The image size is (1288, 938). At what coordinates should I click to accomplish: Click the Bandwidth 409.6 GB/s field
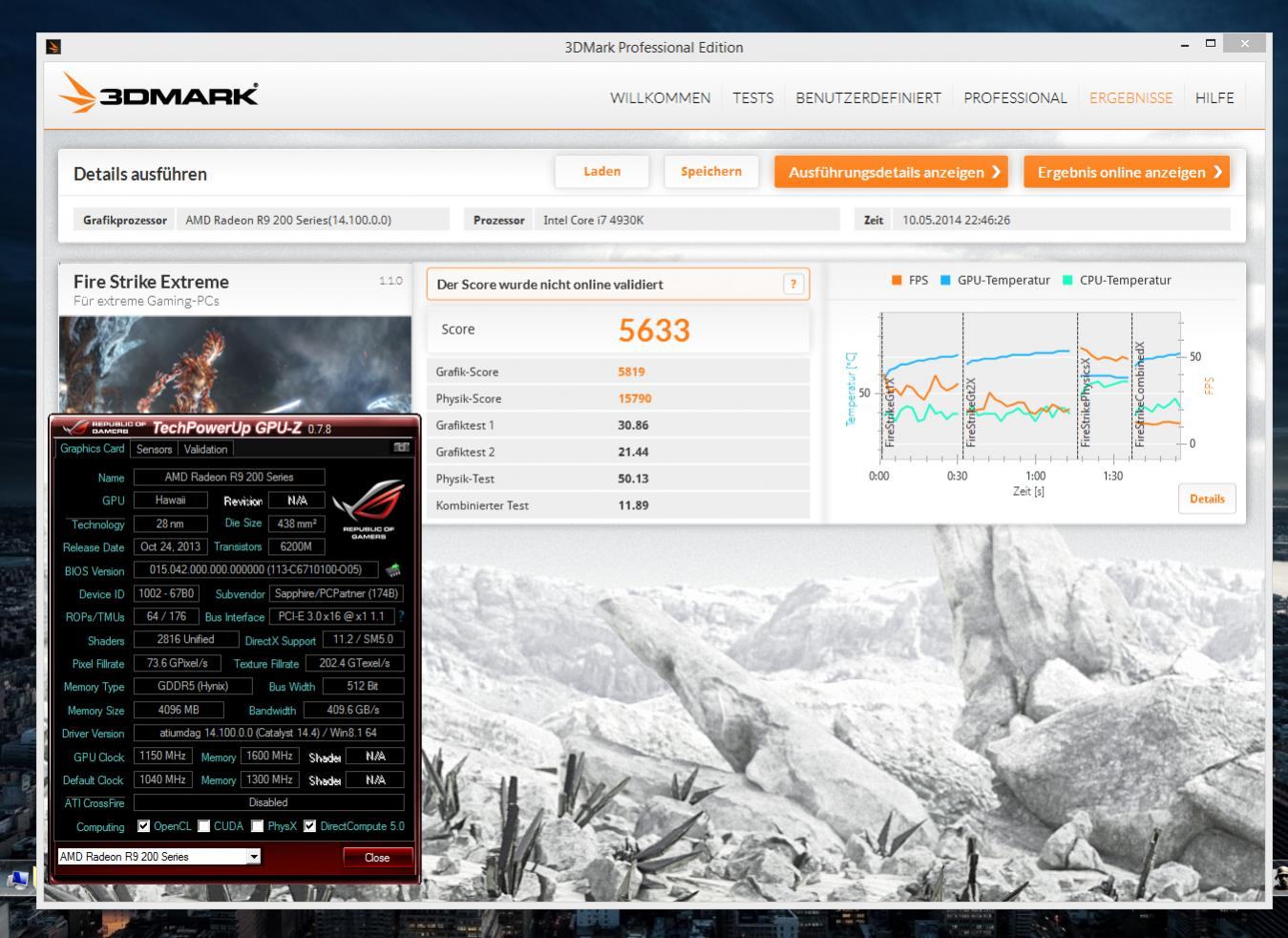[353, 710]
